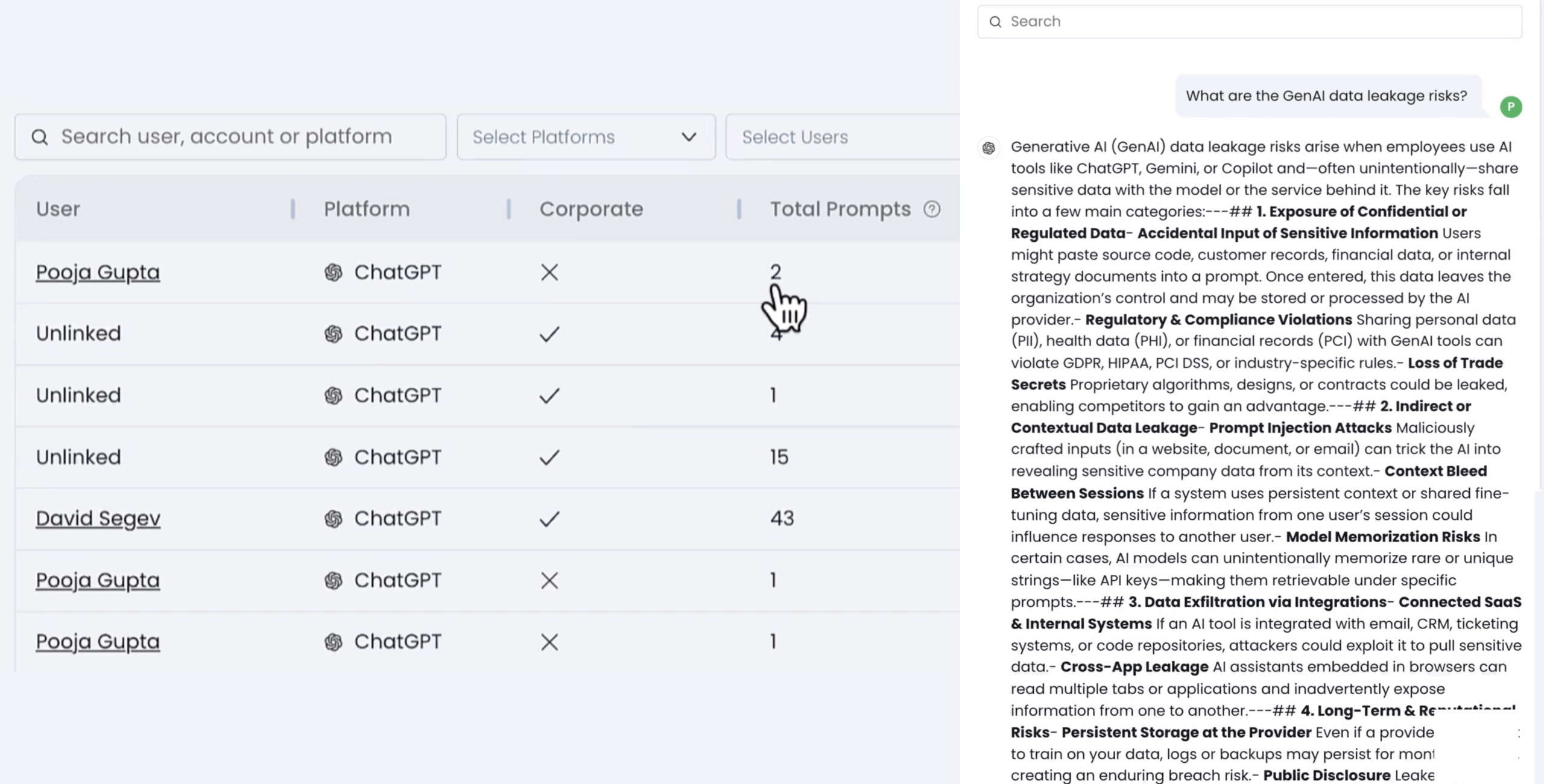
Task: Click the help icon beside Total Prompts
Action: [932, 209]
